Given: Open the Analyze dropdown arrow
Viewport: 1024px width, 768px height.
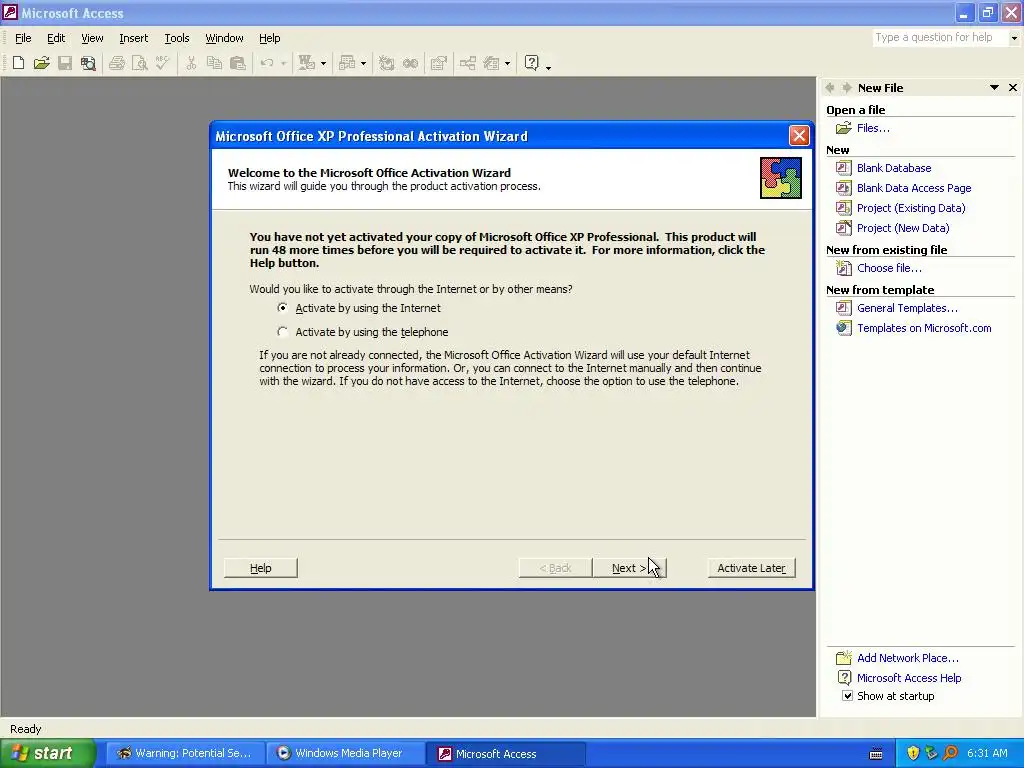Looking at the screenshot, I should pos(364,63).
